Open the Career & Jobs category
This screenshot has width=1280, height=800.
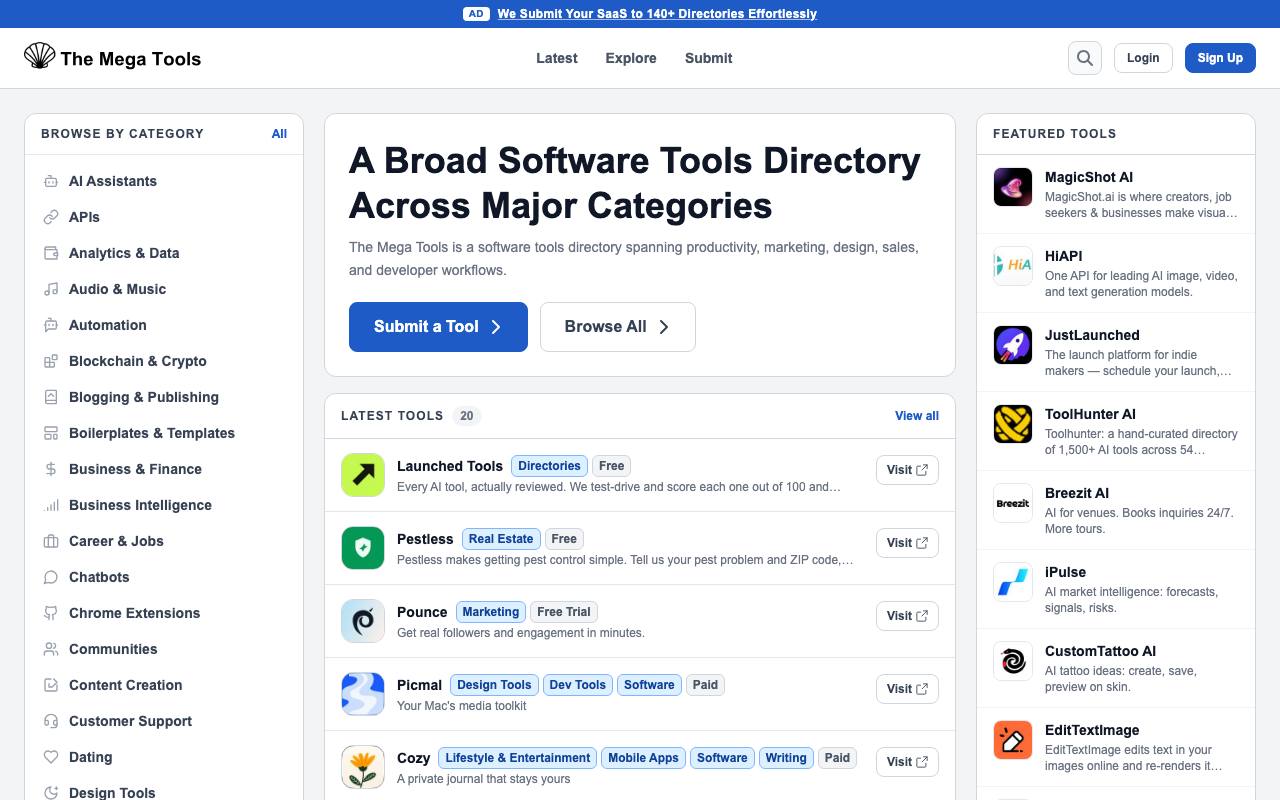tap(164, 541)
